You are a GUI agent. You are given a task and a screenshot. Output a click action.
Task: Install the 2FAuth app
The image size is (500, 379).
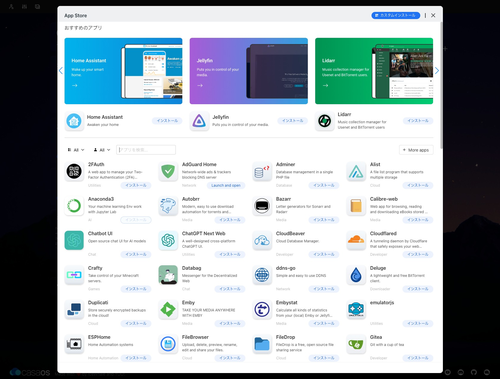pos(136,185)
